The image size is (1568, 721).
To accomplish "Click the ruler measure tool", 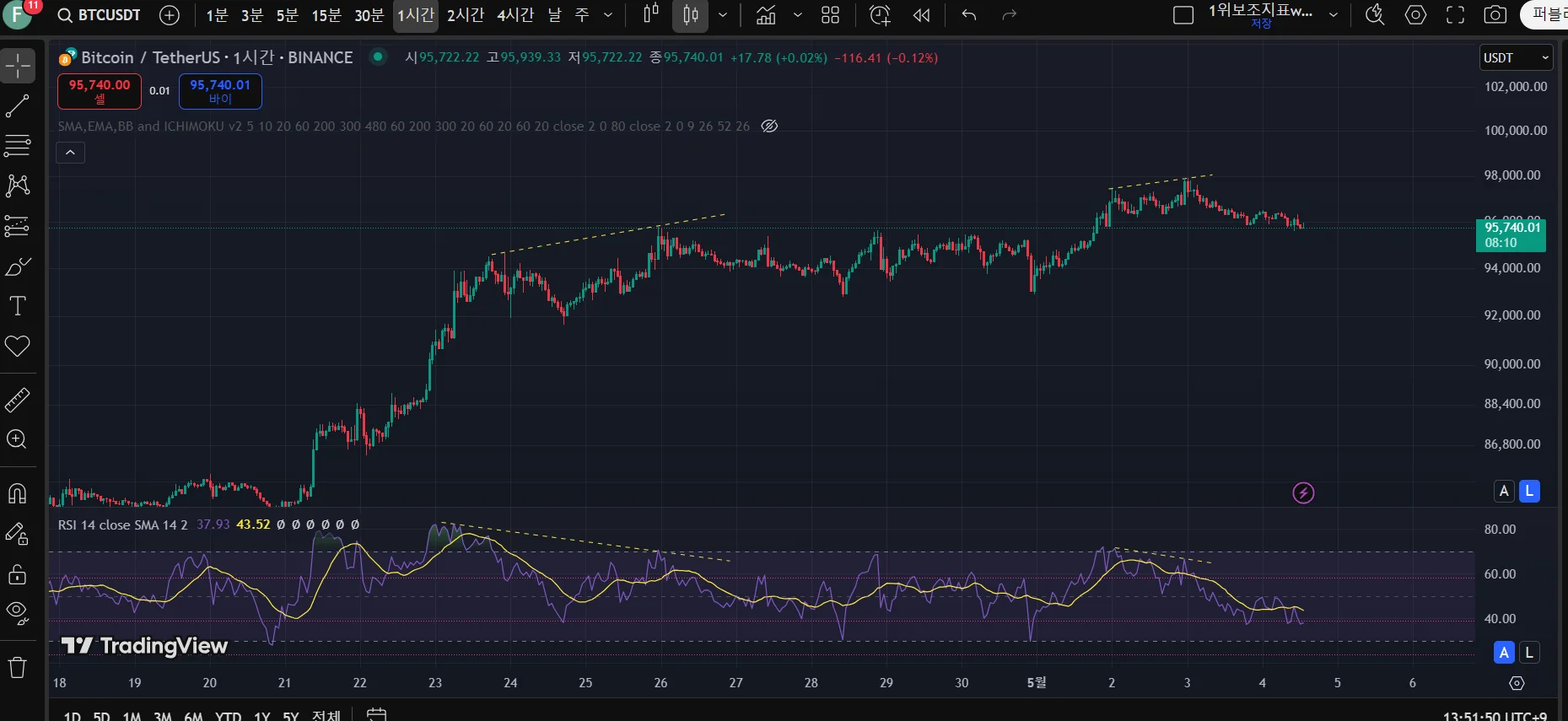I will [18, 400].
